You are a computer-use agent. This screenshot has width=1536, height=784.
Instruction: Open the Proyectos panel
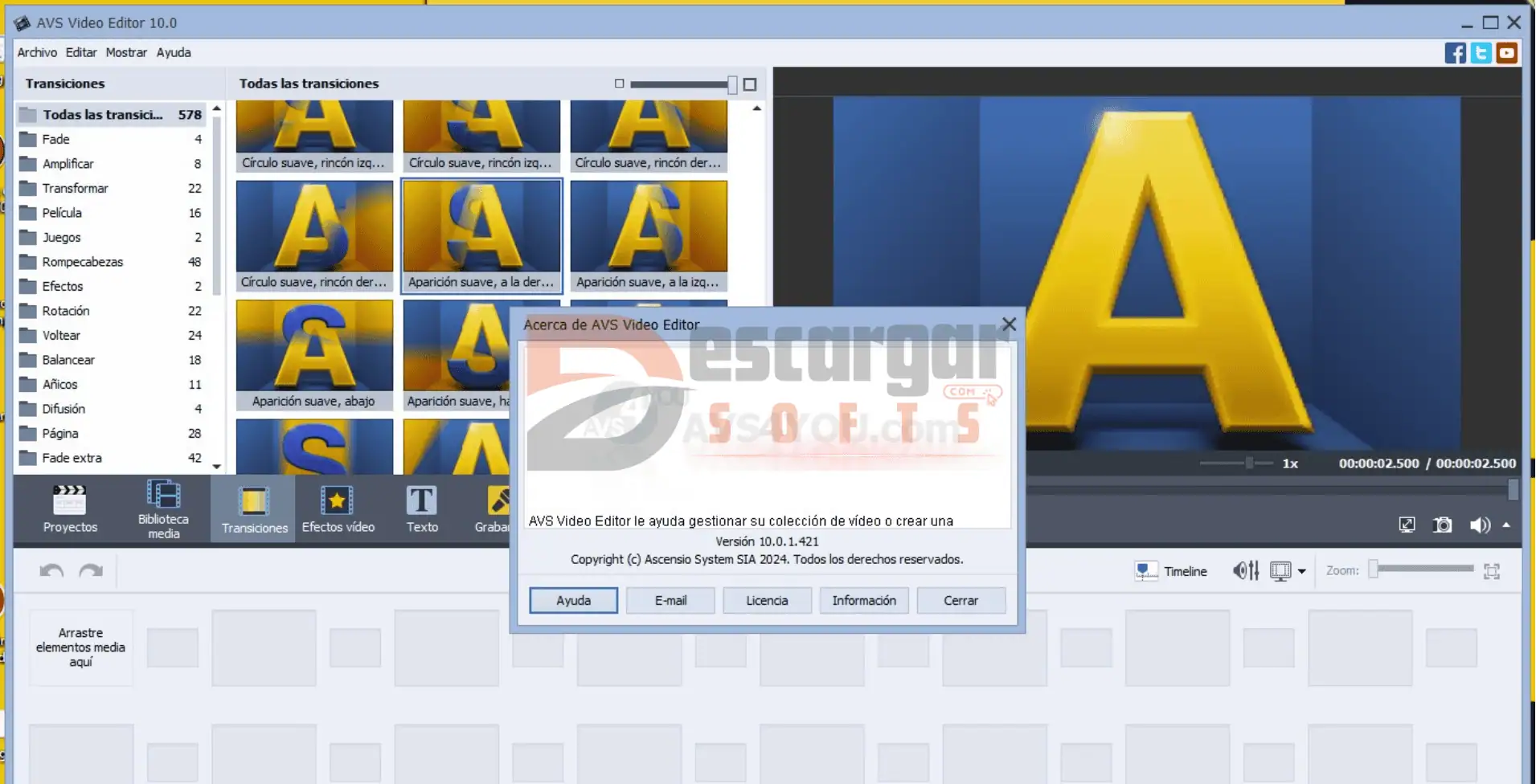tap(70, 508)
